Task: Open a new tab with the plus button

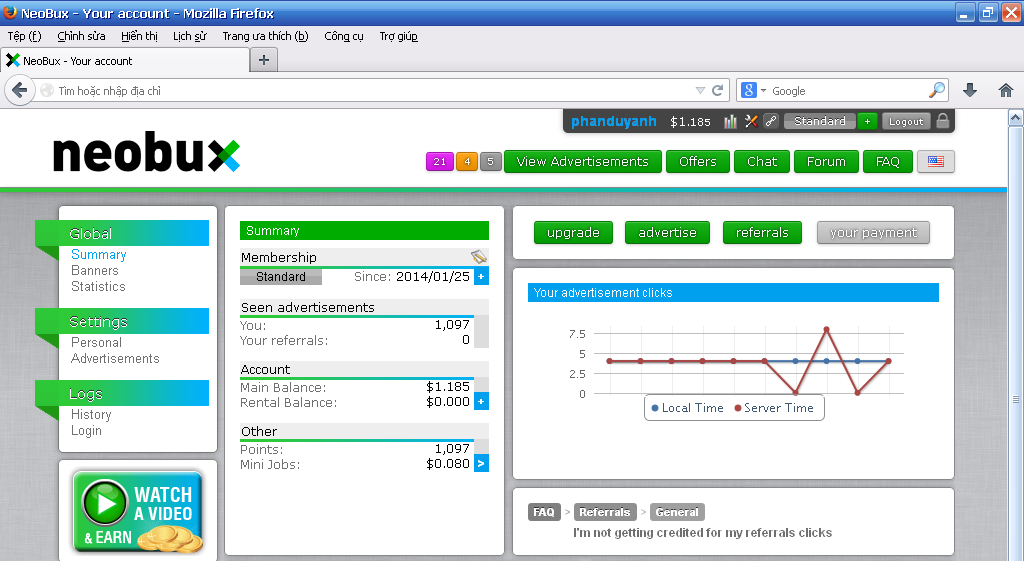Action: pos(264,60)
